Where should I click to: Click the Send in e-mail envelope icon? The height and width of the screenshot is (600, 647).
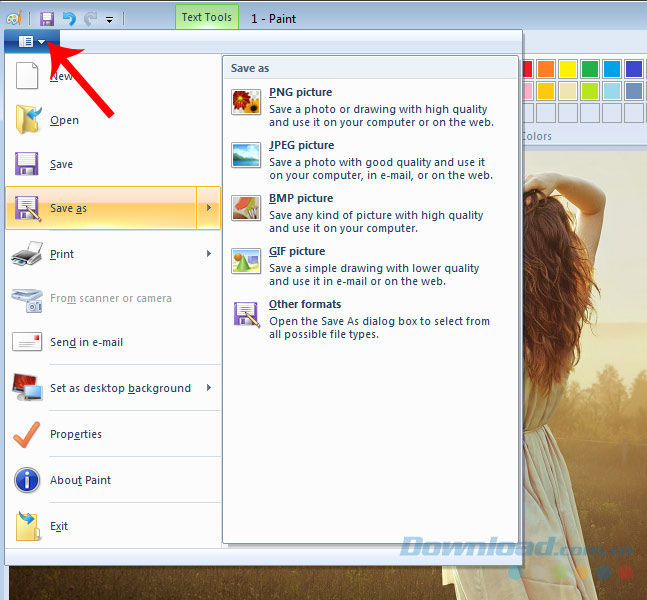[27, 342]
